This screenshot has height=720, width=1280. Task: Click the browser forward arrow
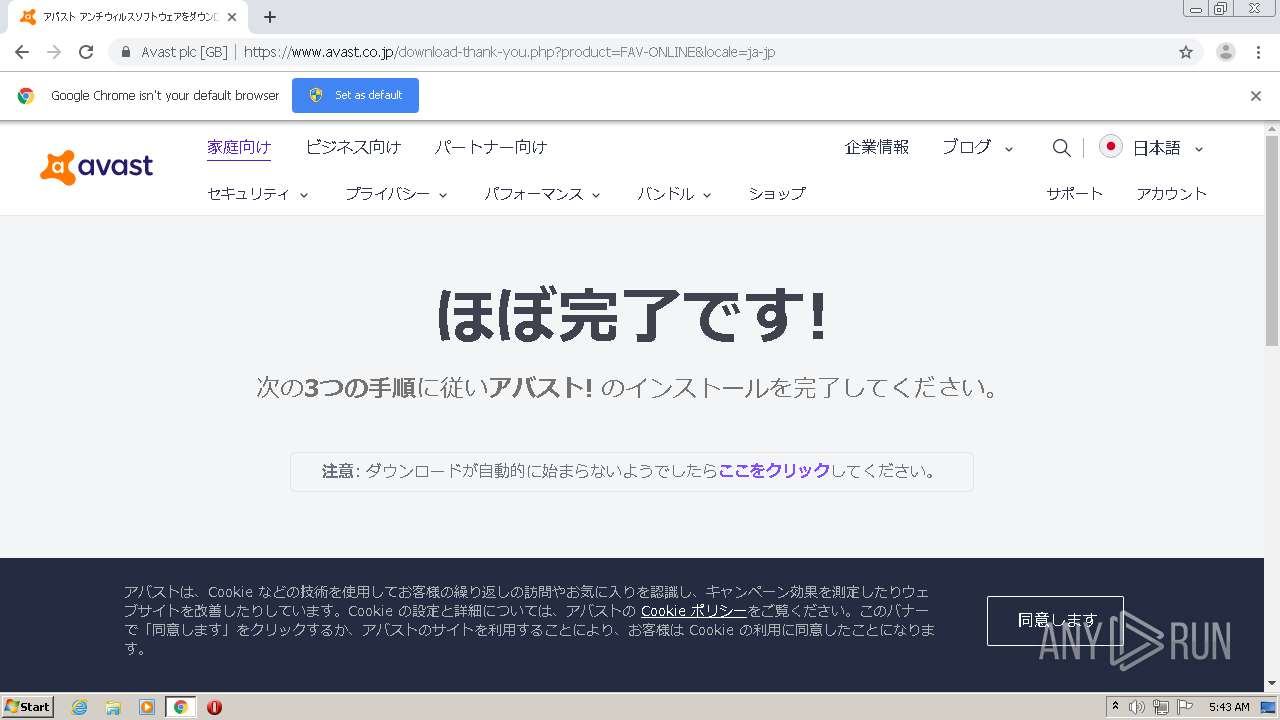click(x=54, y=52)
